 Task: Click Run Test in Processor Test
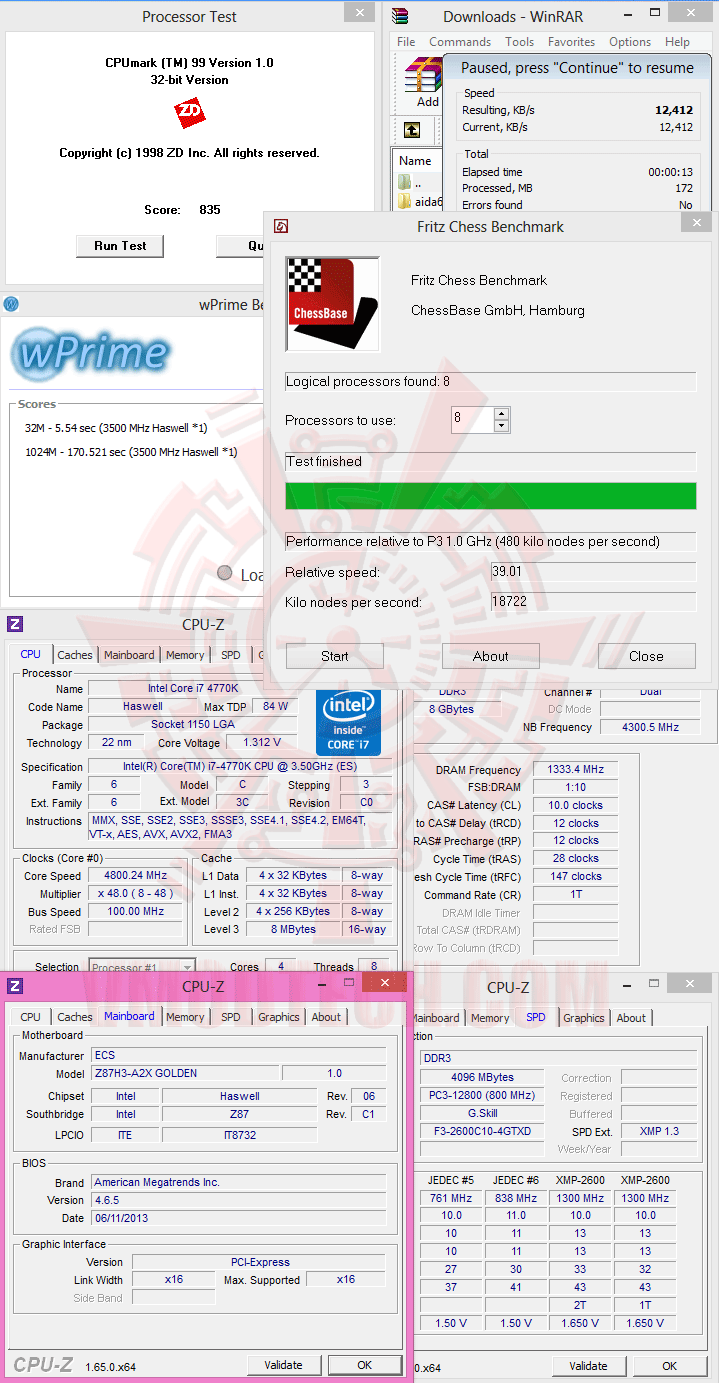click(x=120, y=246)
